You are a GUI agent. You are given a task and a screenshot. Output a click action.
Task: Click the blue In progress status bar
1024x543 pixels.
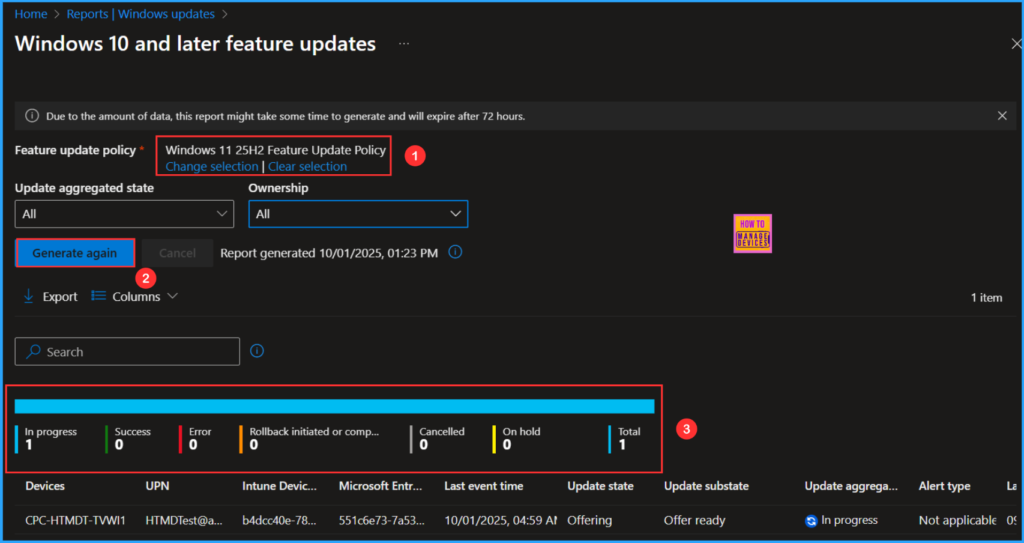[334, 406]
